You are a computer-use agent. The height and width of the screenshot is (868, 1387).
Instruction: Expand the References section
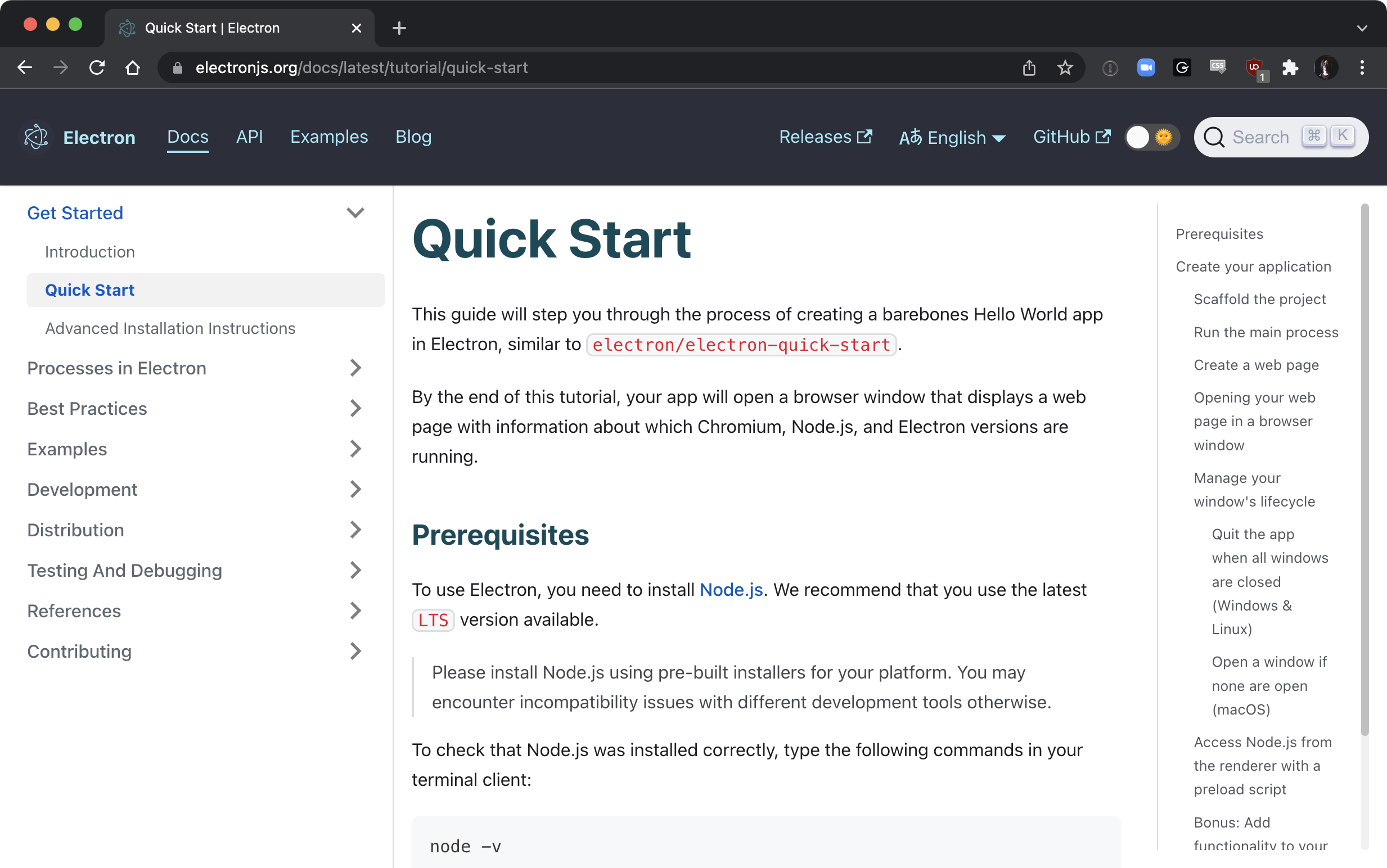[x=355, y=611]
